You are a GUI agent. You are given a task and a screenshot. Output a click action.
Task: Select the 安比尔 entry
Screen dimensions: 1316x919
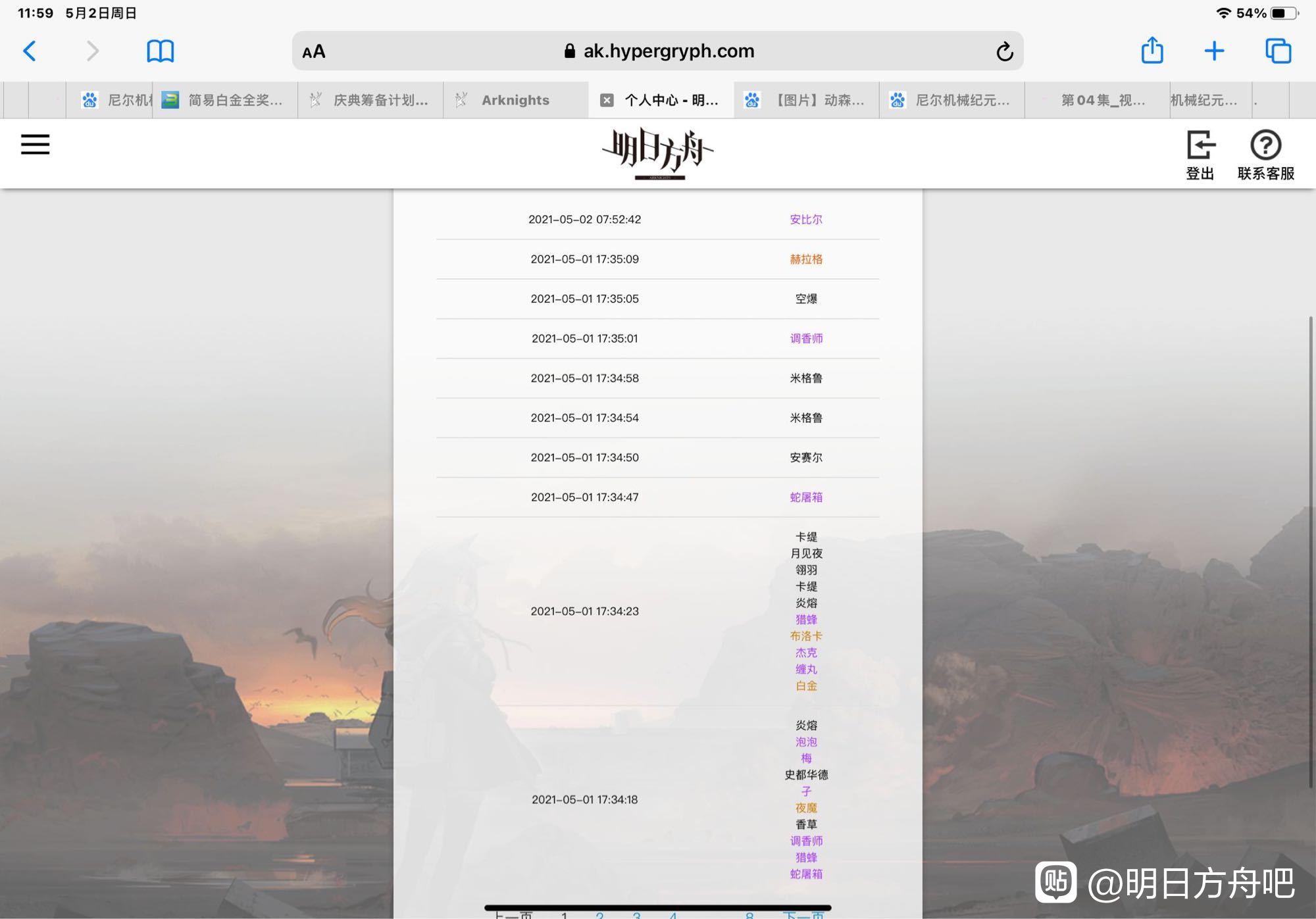[806, 220]
